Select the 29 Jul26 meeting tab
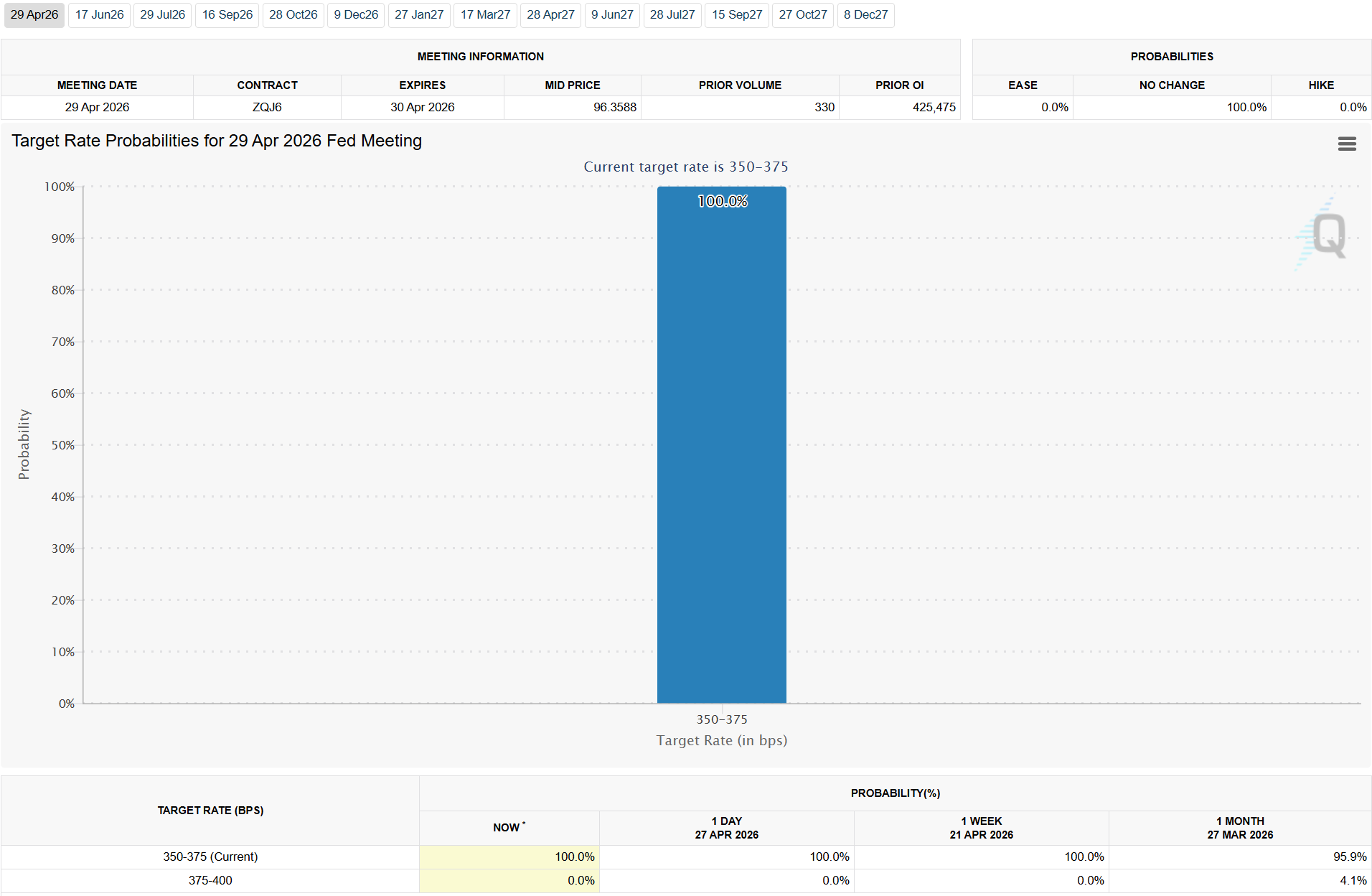Image resolution: width=1372 pixels, height=896 pixels. pyautogui.click(x=162, y=15)
